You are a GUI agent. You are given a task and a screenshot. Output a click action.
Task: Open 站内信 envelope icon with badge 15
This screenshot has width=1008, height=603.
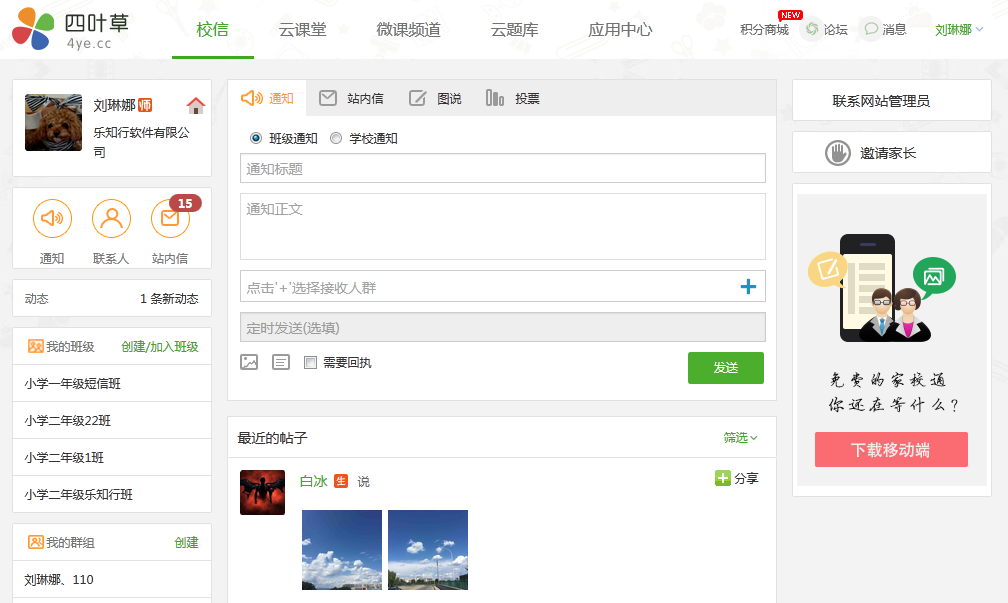coord(170,219)
